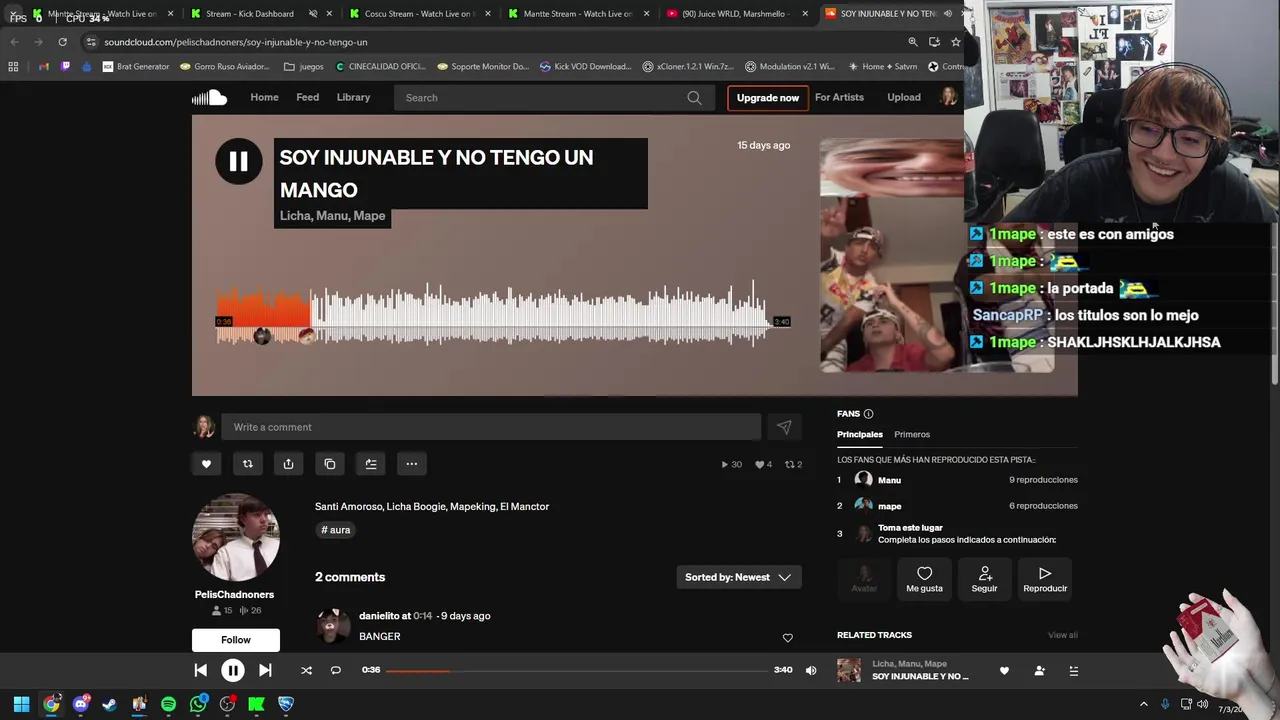The height and width of the screenshot is (720, 1280).
Task: Open fan mape's profile in fans list
Action: (x=889, y=506)
